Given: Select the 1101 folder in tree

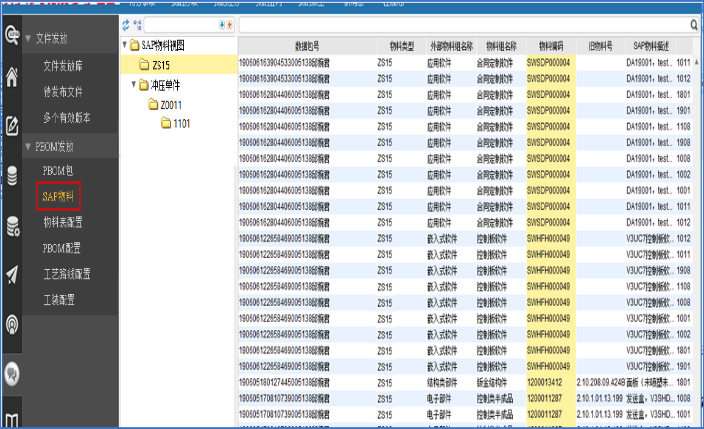Looking at the screenshot, I should [183, 123].
